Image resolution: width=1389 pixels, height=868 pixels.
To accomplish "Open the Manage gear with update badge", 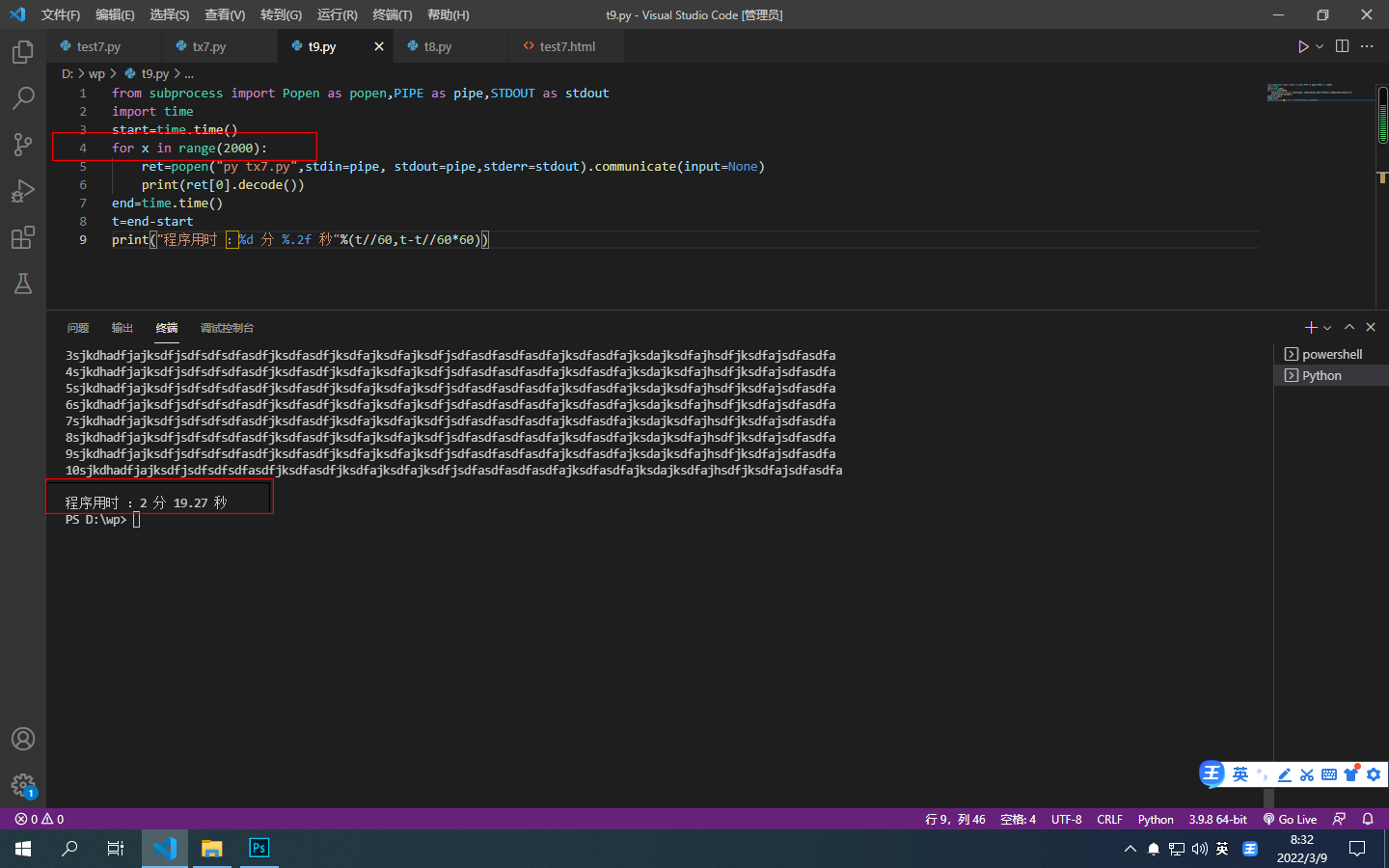I will 23,785.
